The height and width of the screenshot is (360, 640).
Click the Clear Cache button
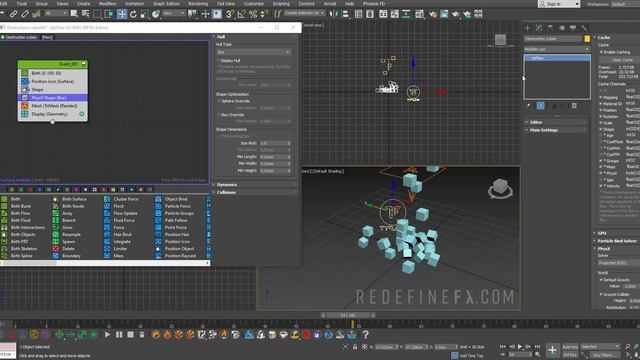[x=622, y=60]
